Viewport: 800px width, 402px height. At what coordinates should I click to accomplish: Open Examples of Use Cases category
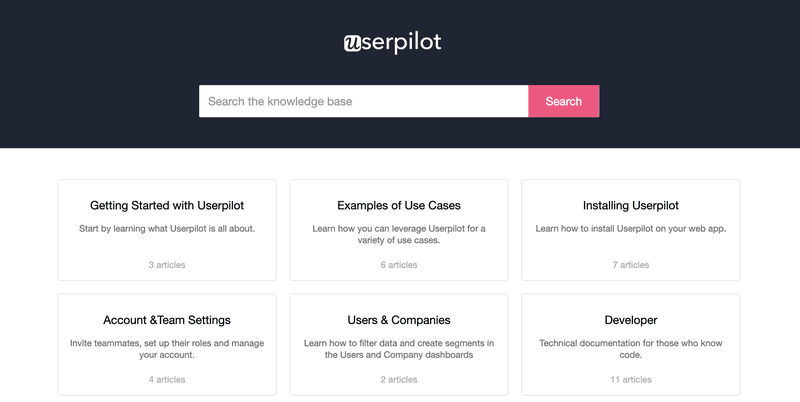(x=399, y=206)
